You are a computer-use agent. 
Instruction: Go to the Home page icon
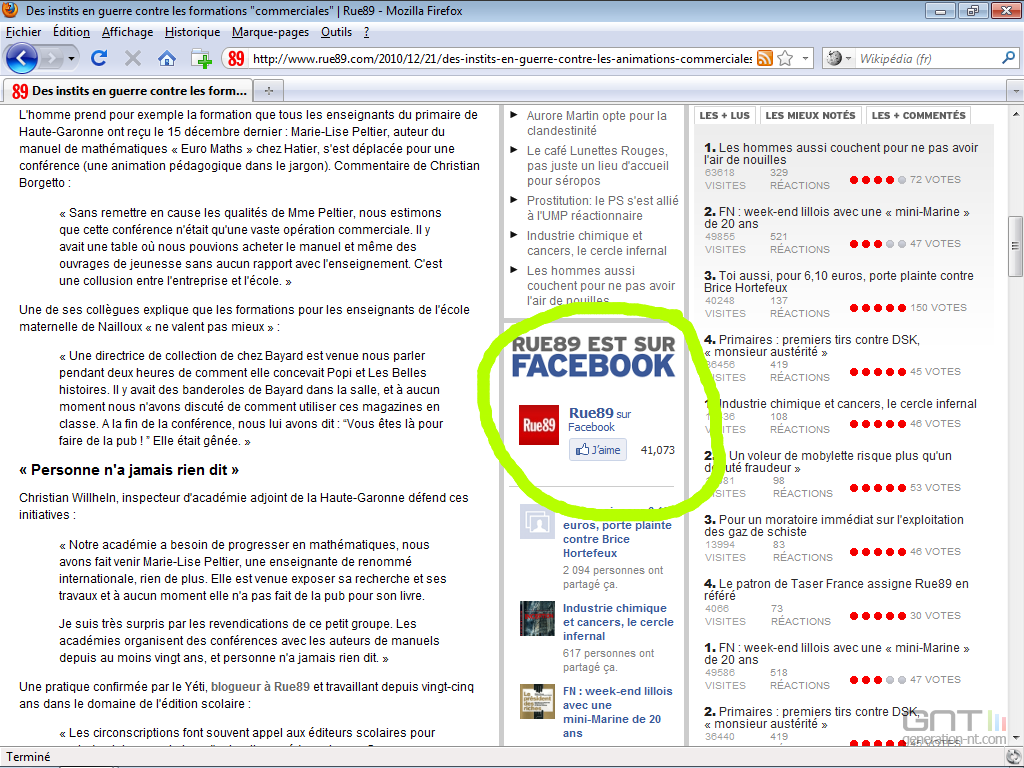point(167,59)
